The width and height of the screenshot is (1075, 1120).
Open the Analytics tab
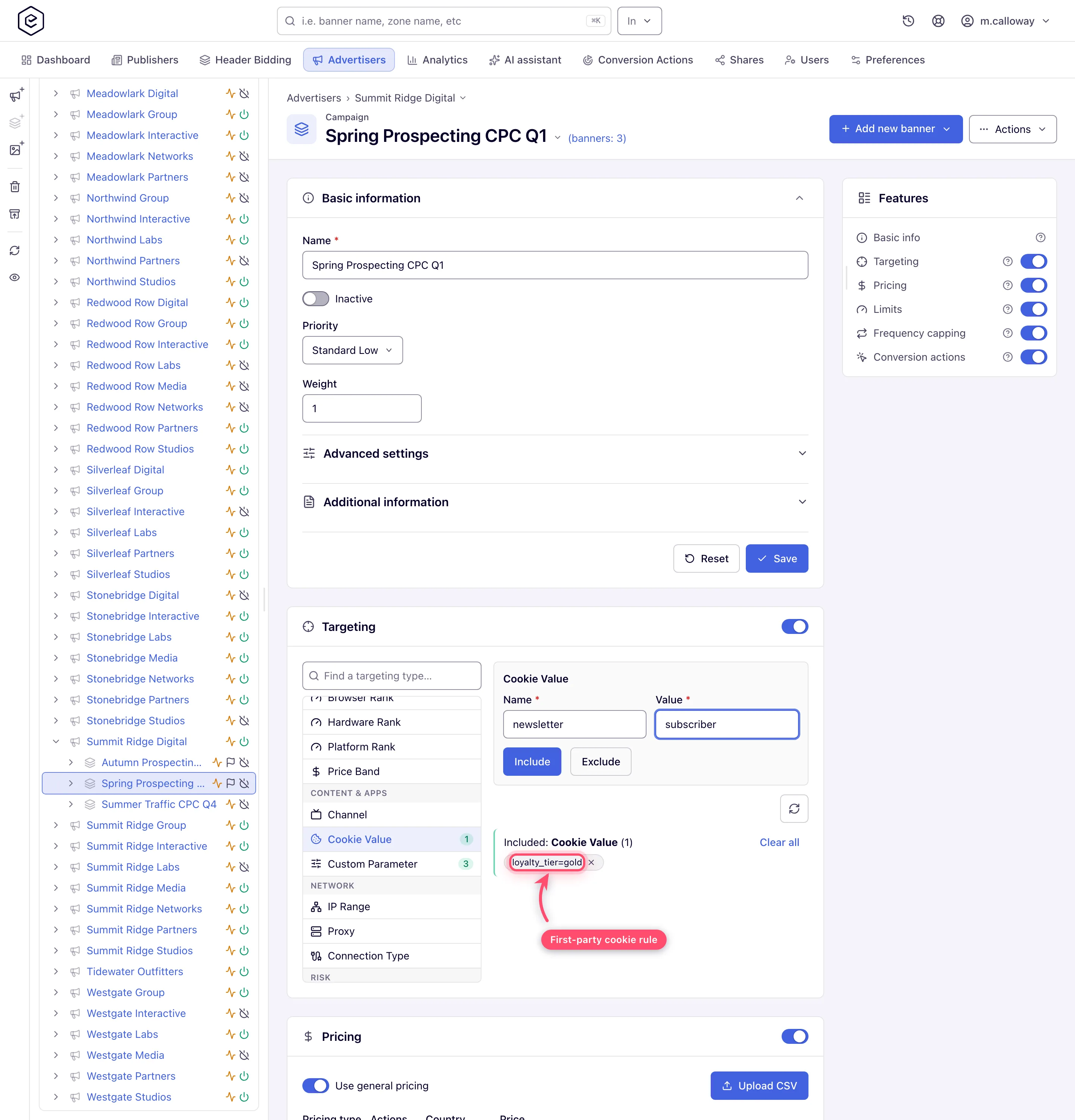(x=437, y=60)
